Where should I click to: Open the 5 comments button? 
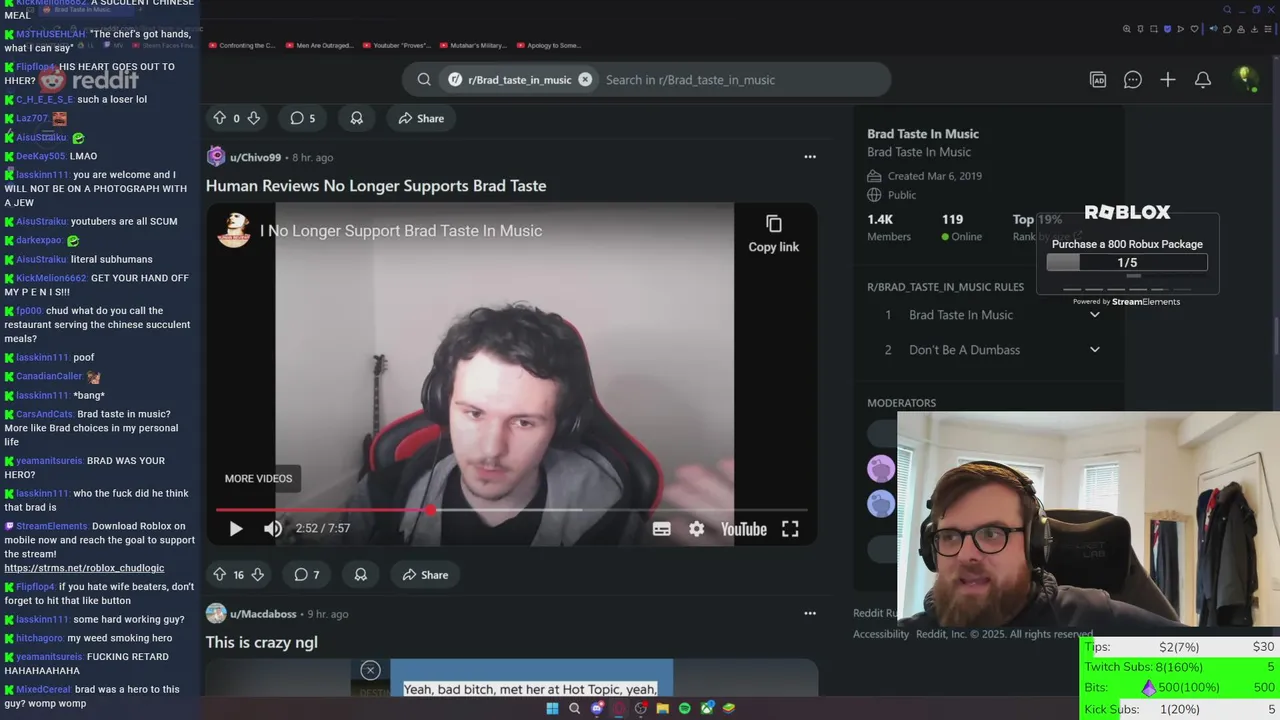pos(303,118)
